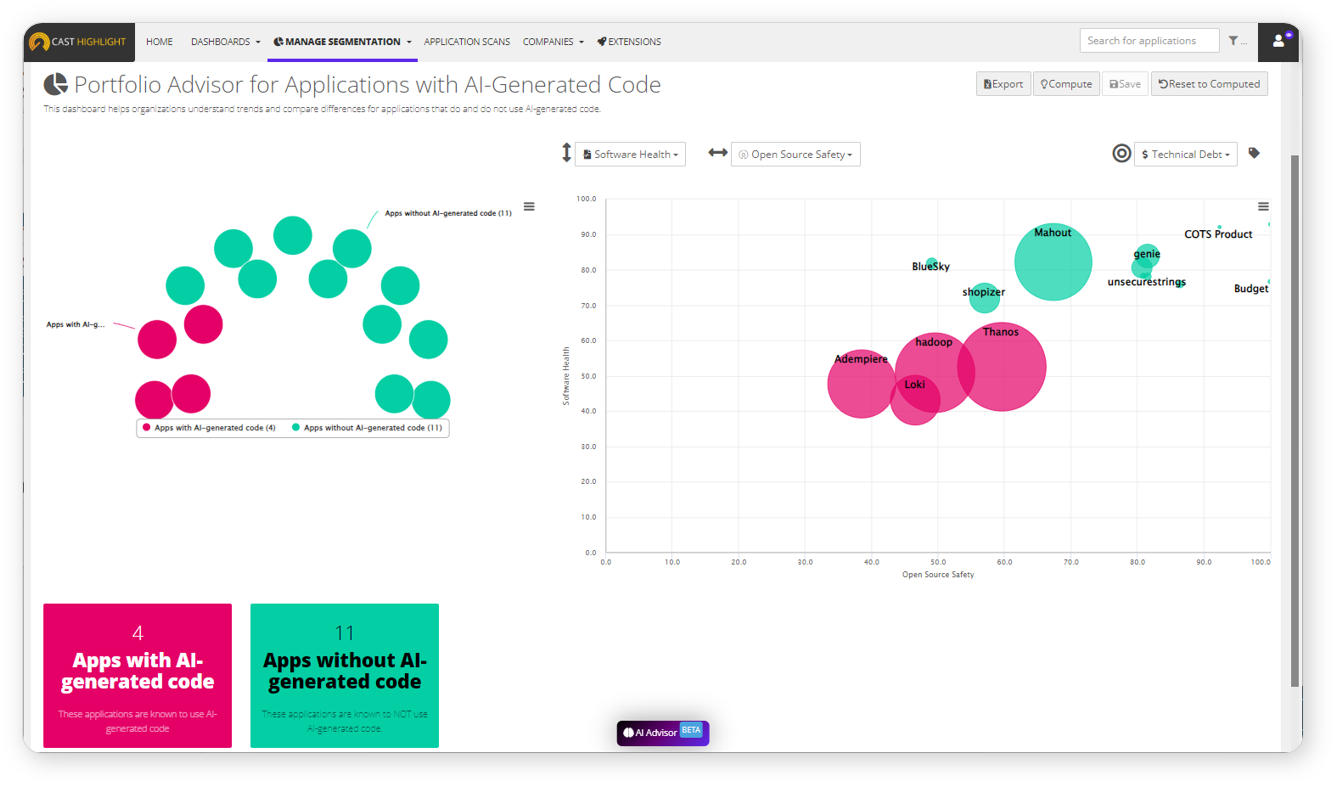Open the user profile icon
Image resolution: width=1336 pixels, height=786 pixels.
(x=1278, y=41)
